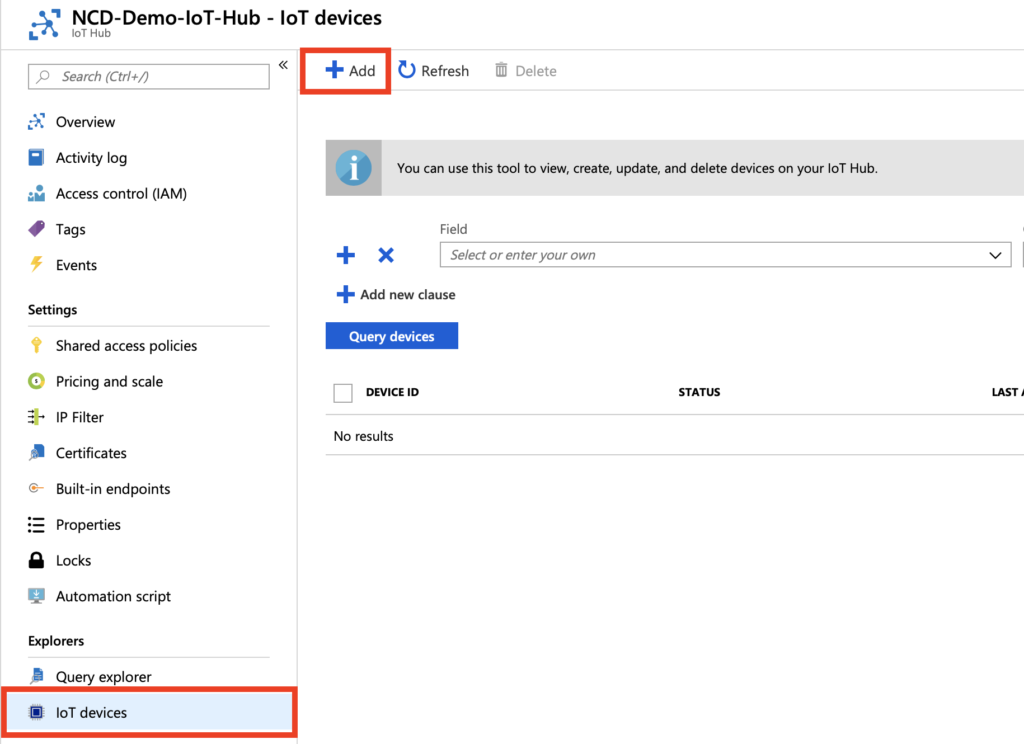The width and height of the screenshot is (1024, 744).
Task: Click the Events lightning bolt icon
Action: [x=37, y=264]
